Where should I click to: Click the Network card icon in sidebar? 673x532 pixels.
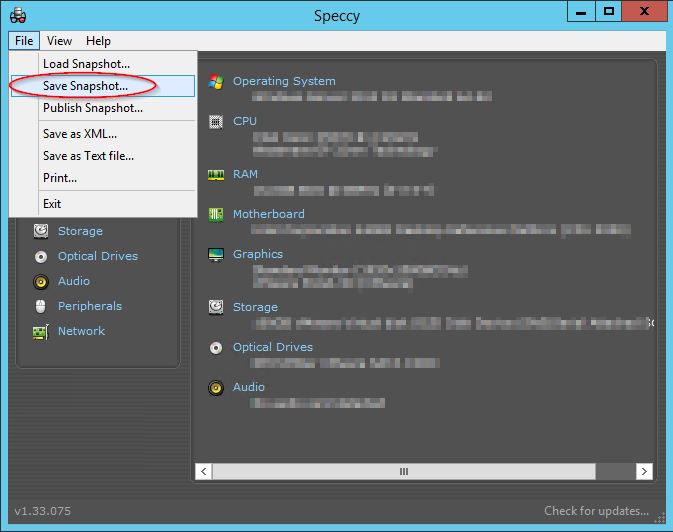(40, 331)
